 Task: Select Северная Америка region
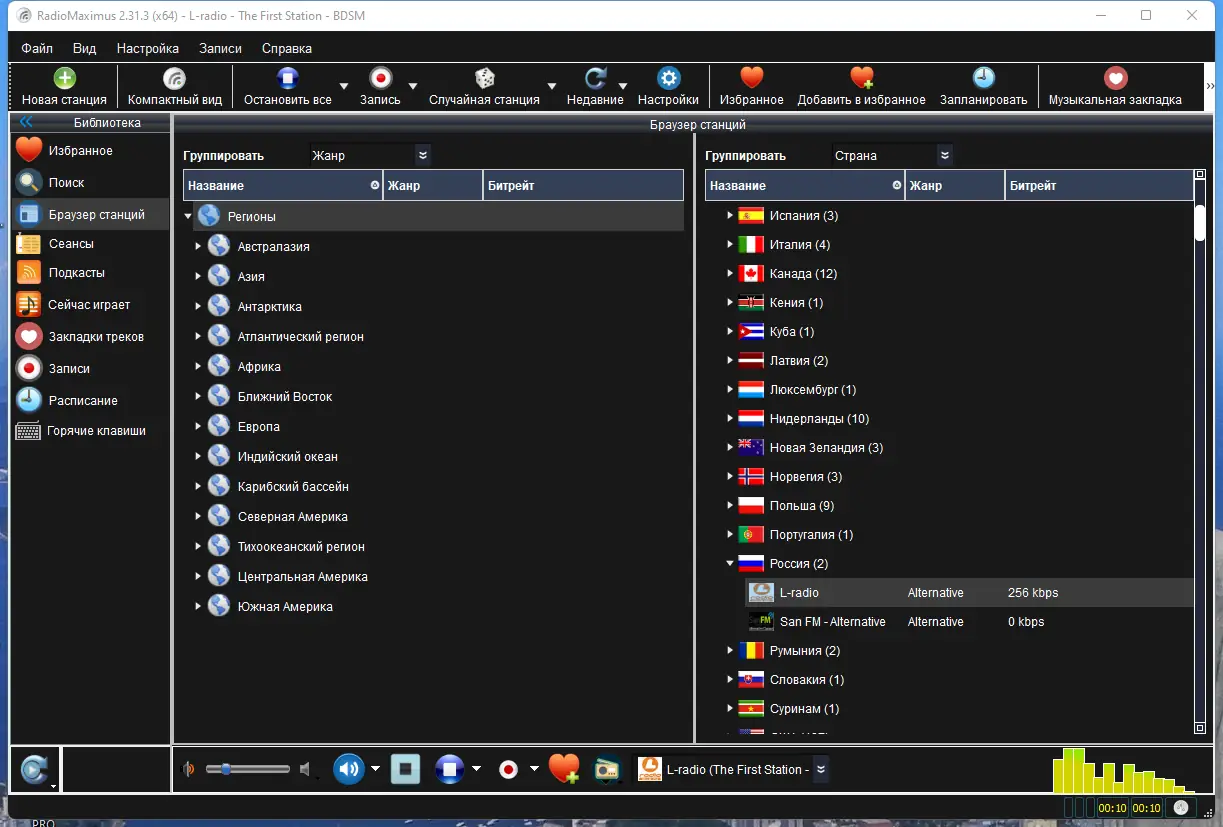[293, 517]
